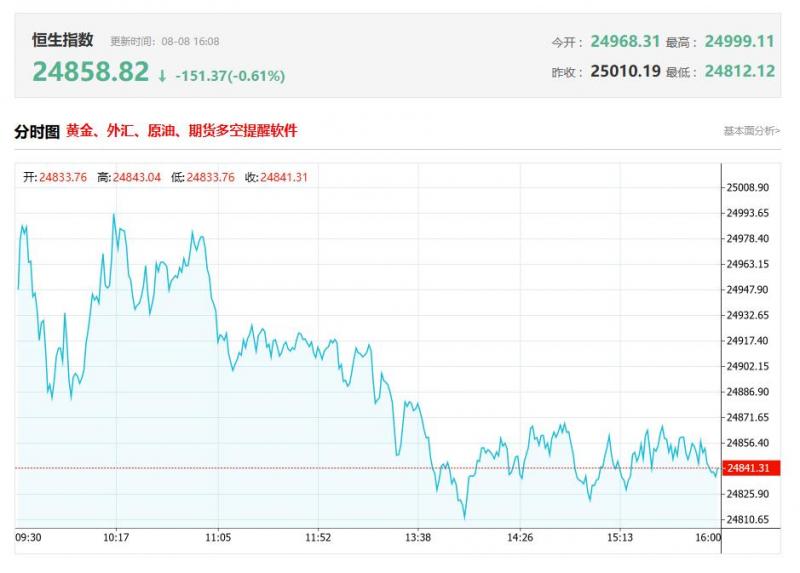
Task: Click chart close value 24841.31 after 收
Action: (284, 178)
